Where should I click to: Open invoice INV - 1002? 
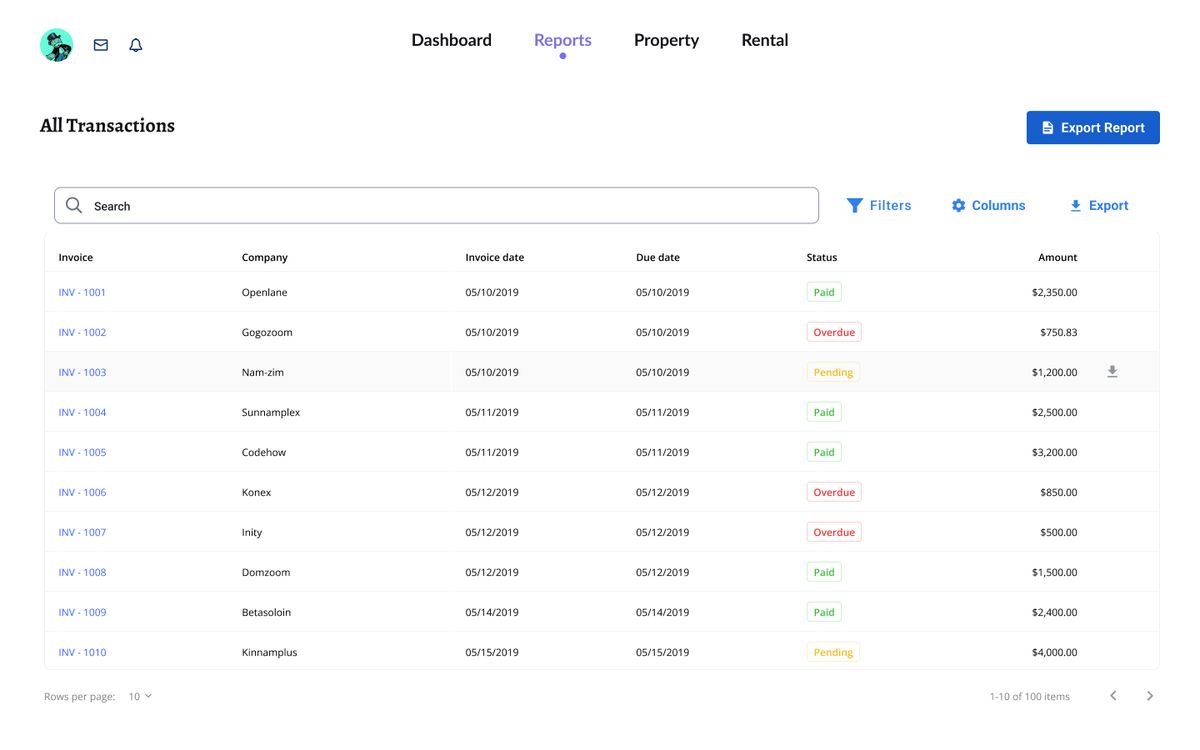point(82,332)
